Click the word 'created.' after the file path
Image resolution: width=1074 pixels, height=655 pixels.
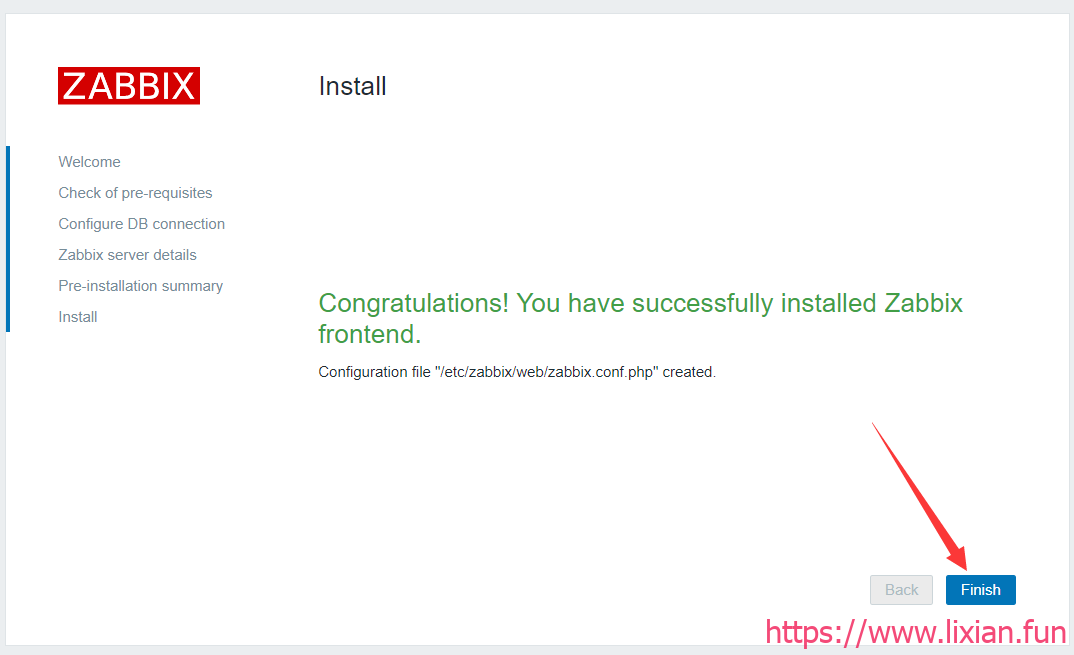[689, 372]
